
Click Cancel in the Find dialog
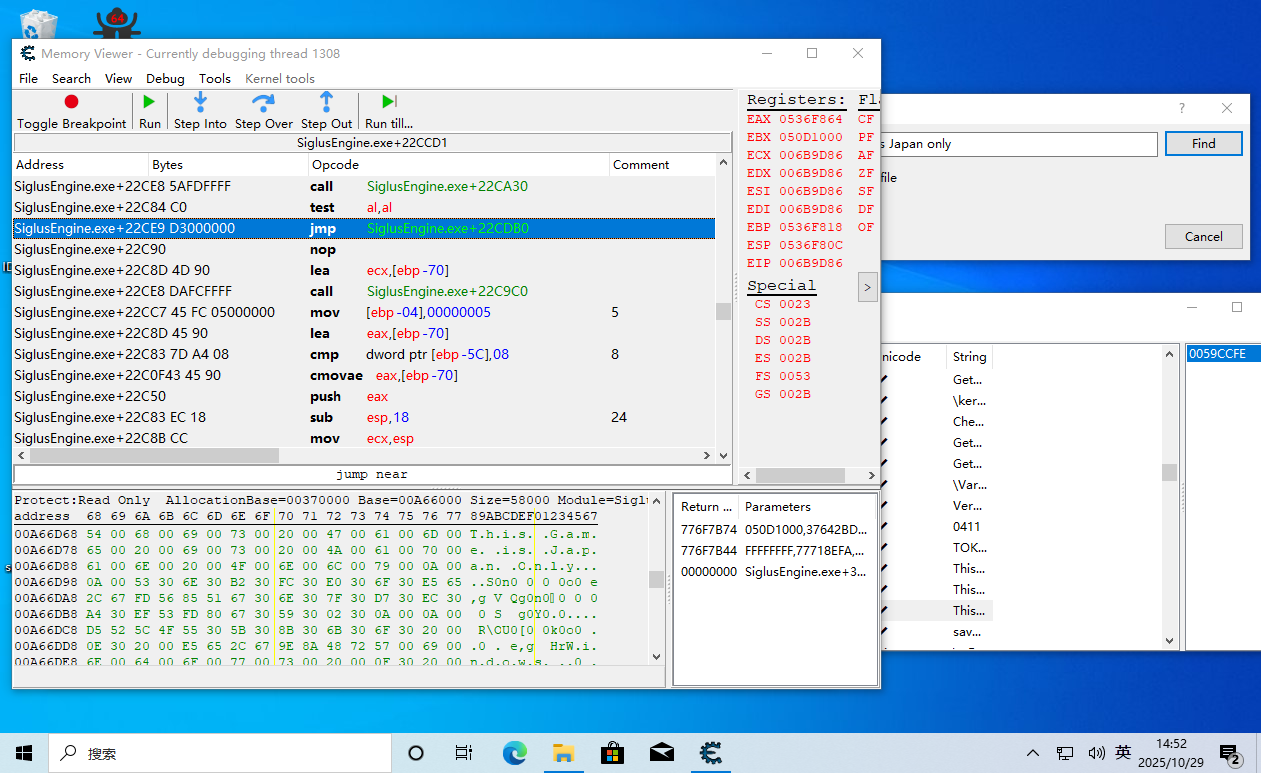1203,236
